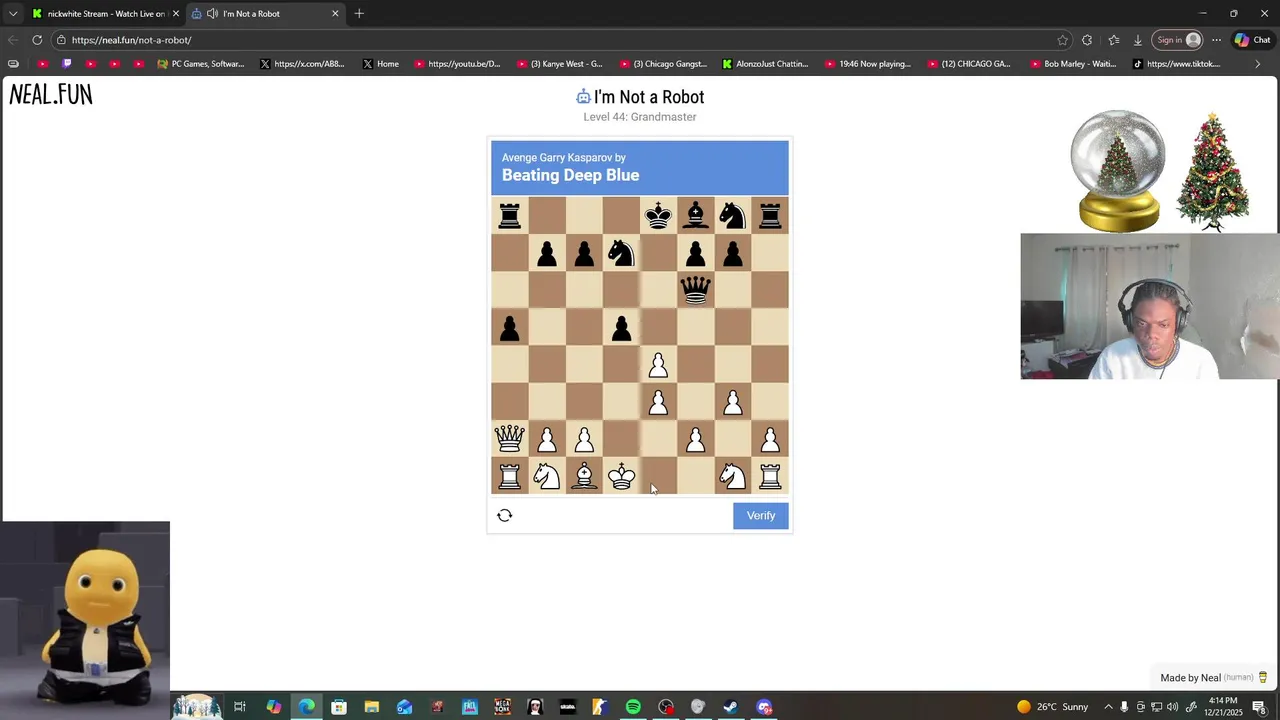Select the black queen on the board

[695, 290]
